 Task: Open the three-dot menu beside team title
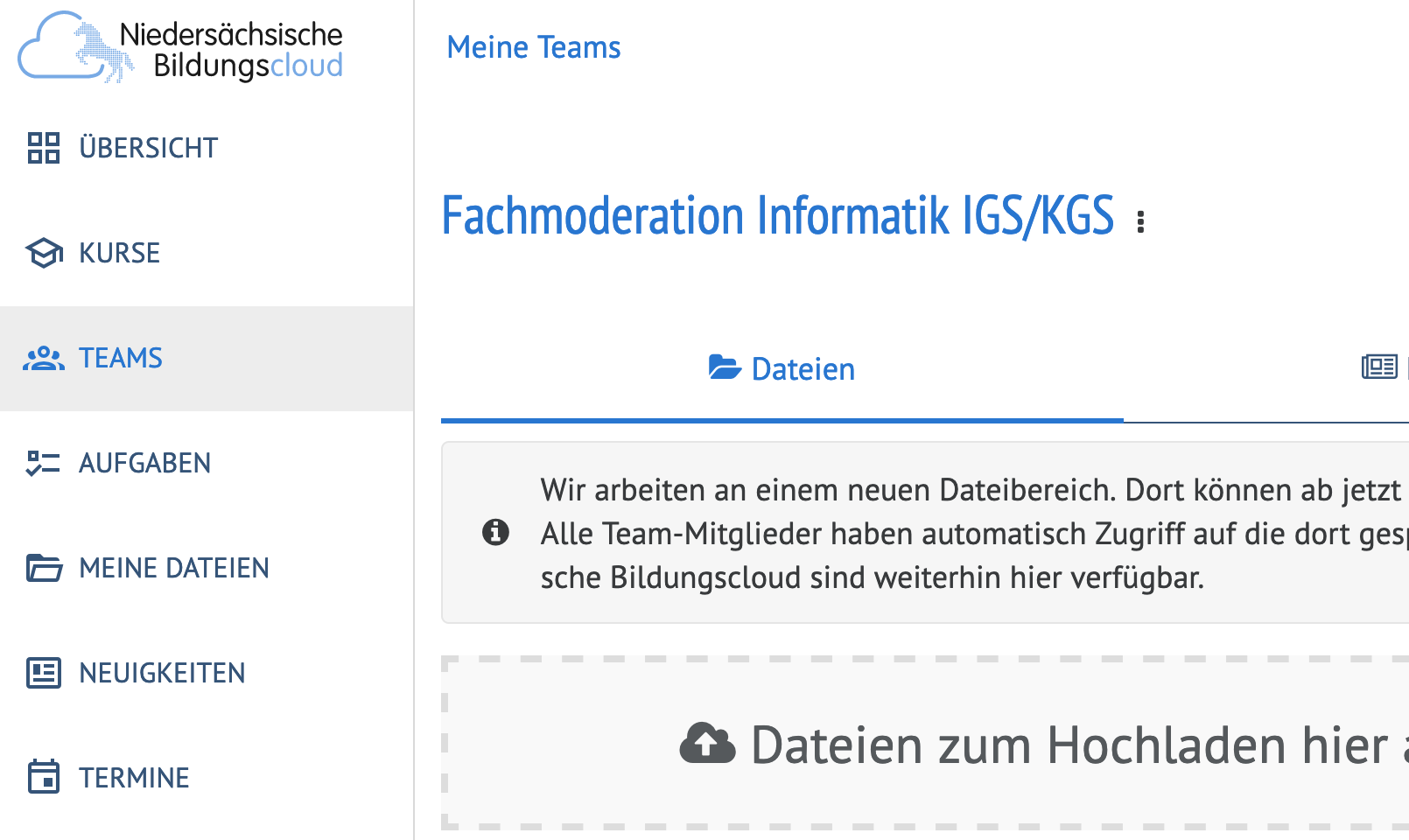click(x=1140, y=222)
